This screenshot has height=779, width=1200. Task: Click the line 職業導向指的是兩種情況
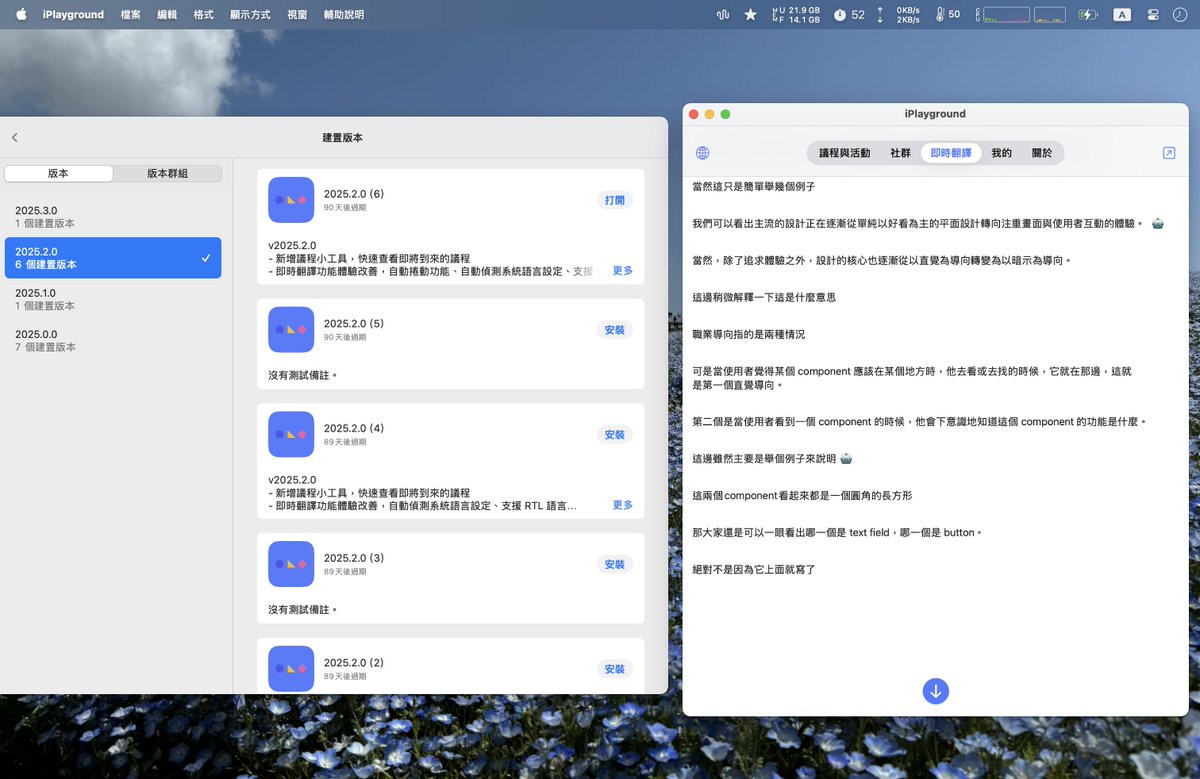[x=748, y=334]
